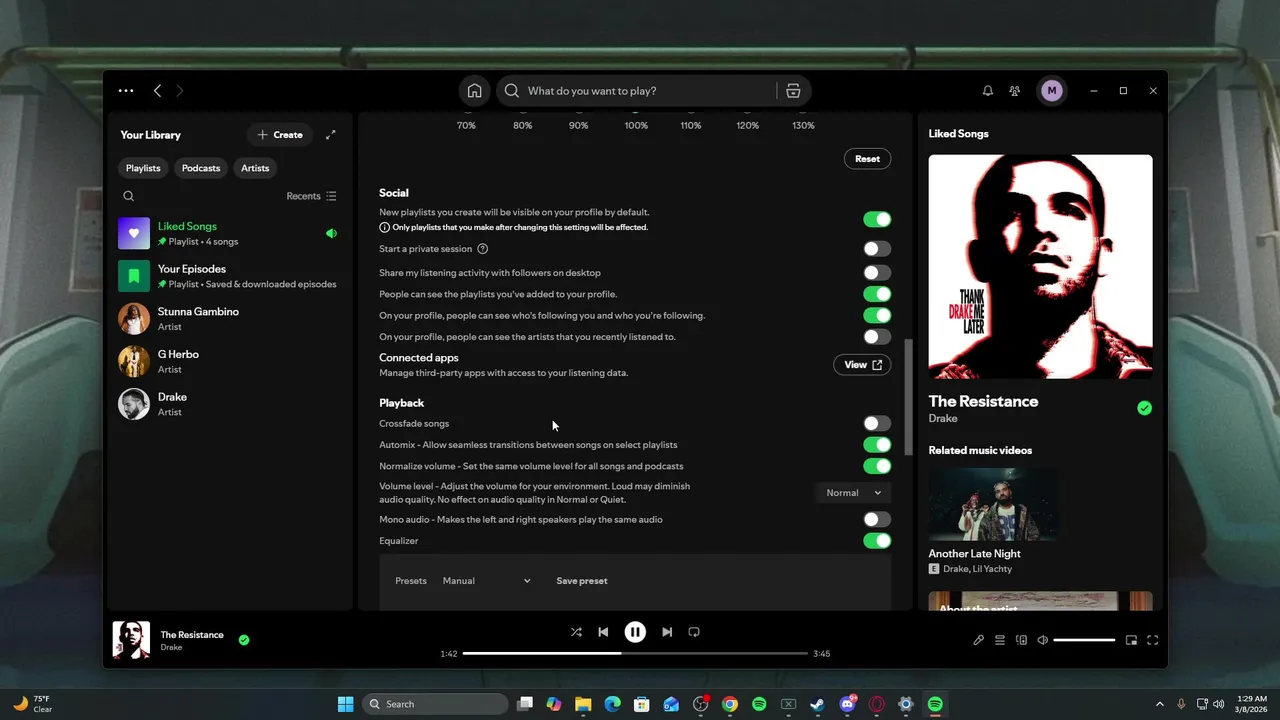Open the miniplayer icon
The height and width of the screenshot is (720, 1280).
click(x=1132, y=640)
